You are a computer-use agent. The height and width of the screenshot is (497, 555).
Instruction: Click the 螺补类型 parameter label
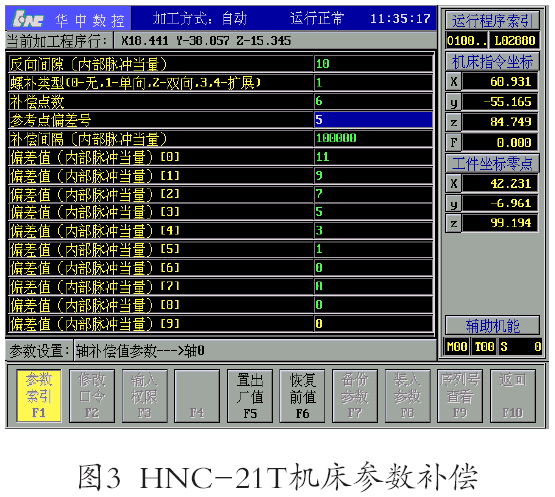[x=135, y=83]
